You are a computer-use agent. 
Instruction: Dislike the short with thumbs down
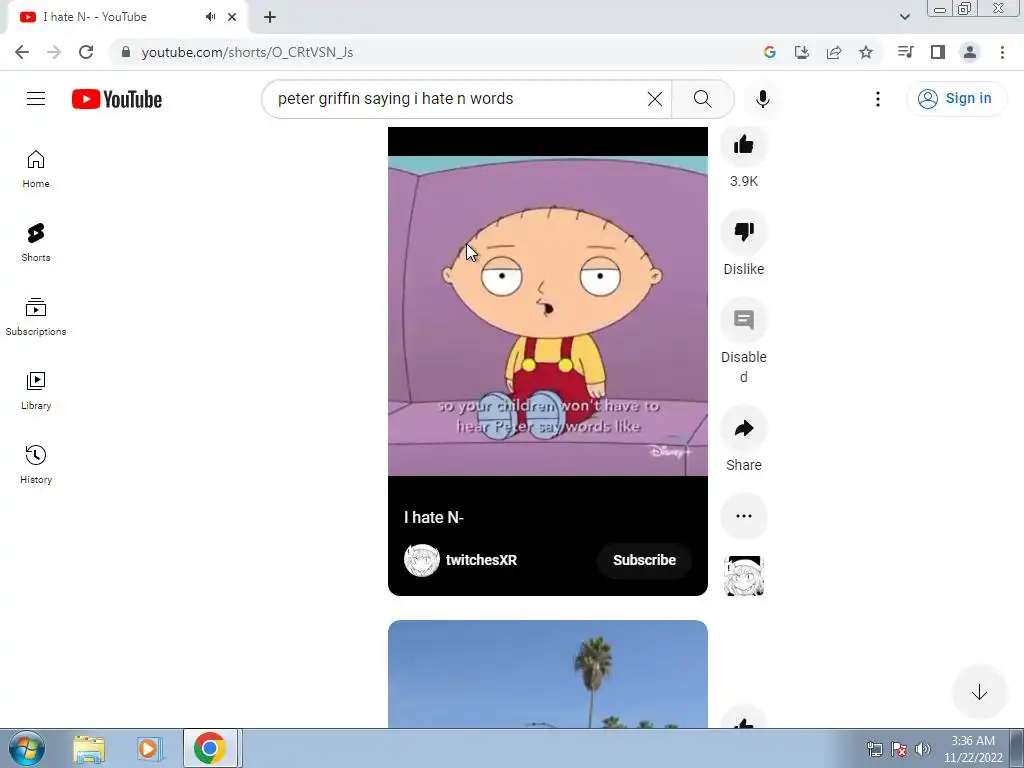coord(744,231)
